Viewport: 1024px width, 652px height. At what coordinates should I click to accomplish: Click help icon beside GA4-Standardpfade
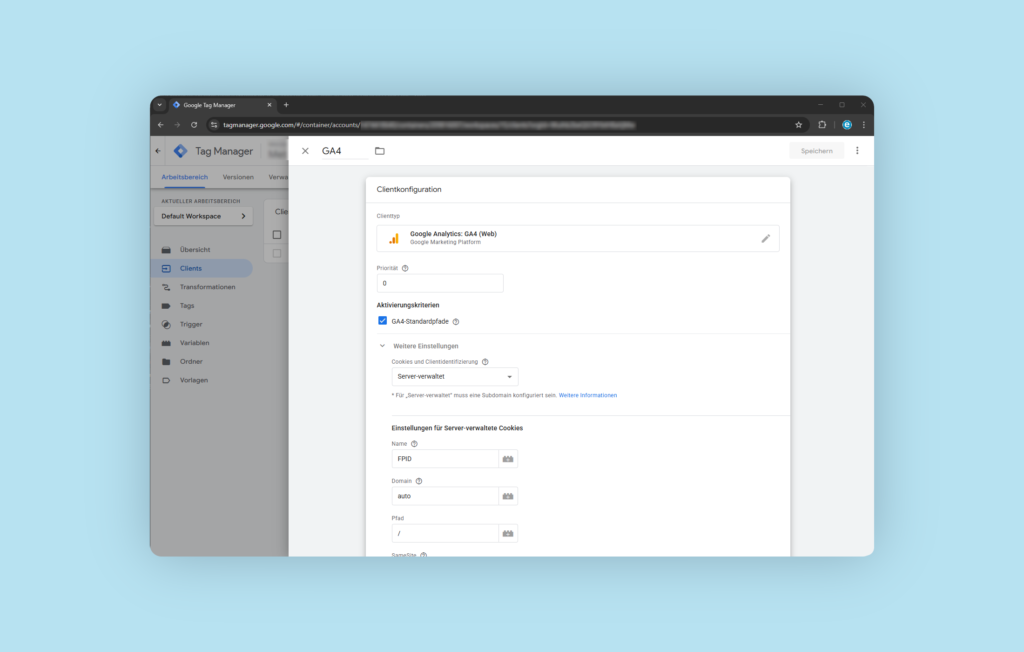(456, 322)
